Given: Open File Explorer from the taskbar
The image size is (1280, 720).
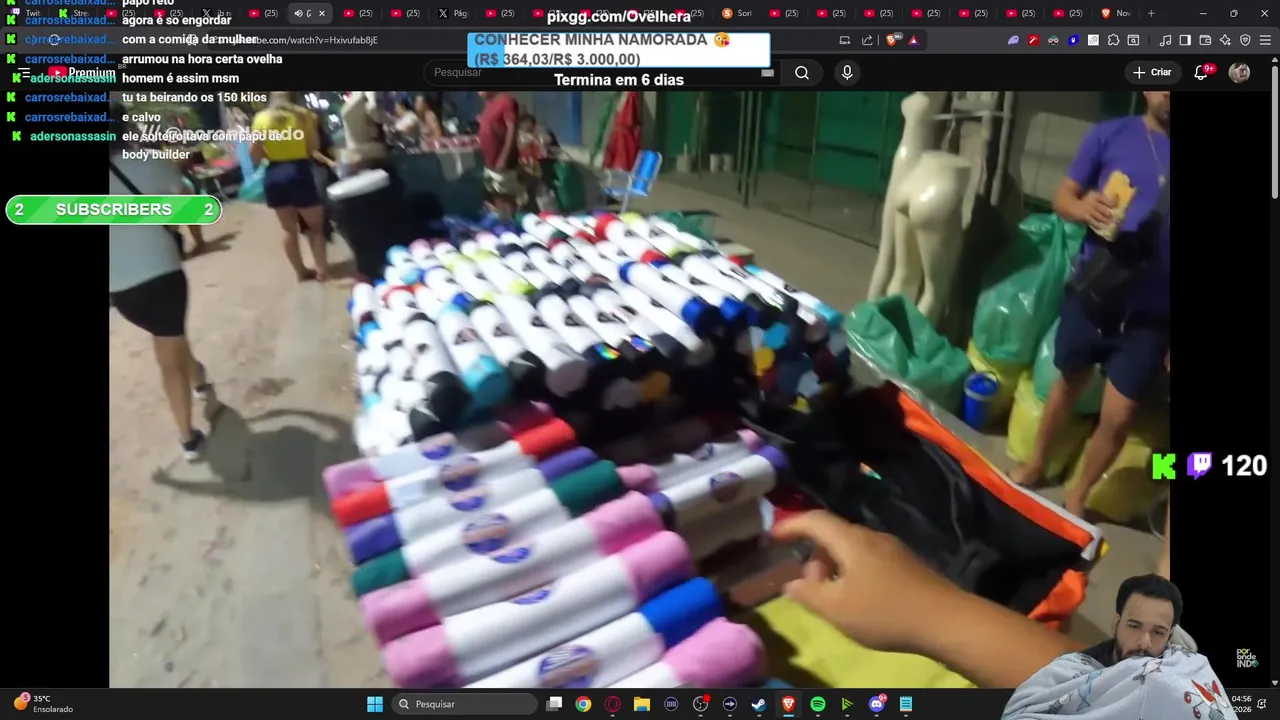Looking at the screenshot, I should (x=642, y=704).
